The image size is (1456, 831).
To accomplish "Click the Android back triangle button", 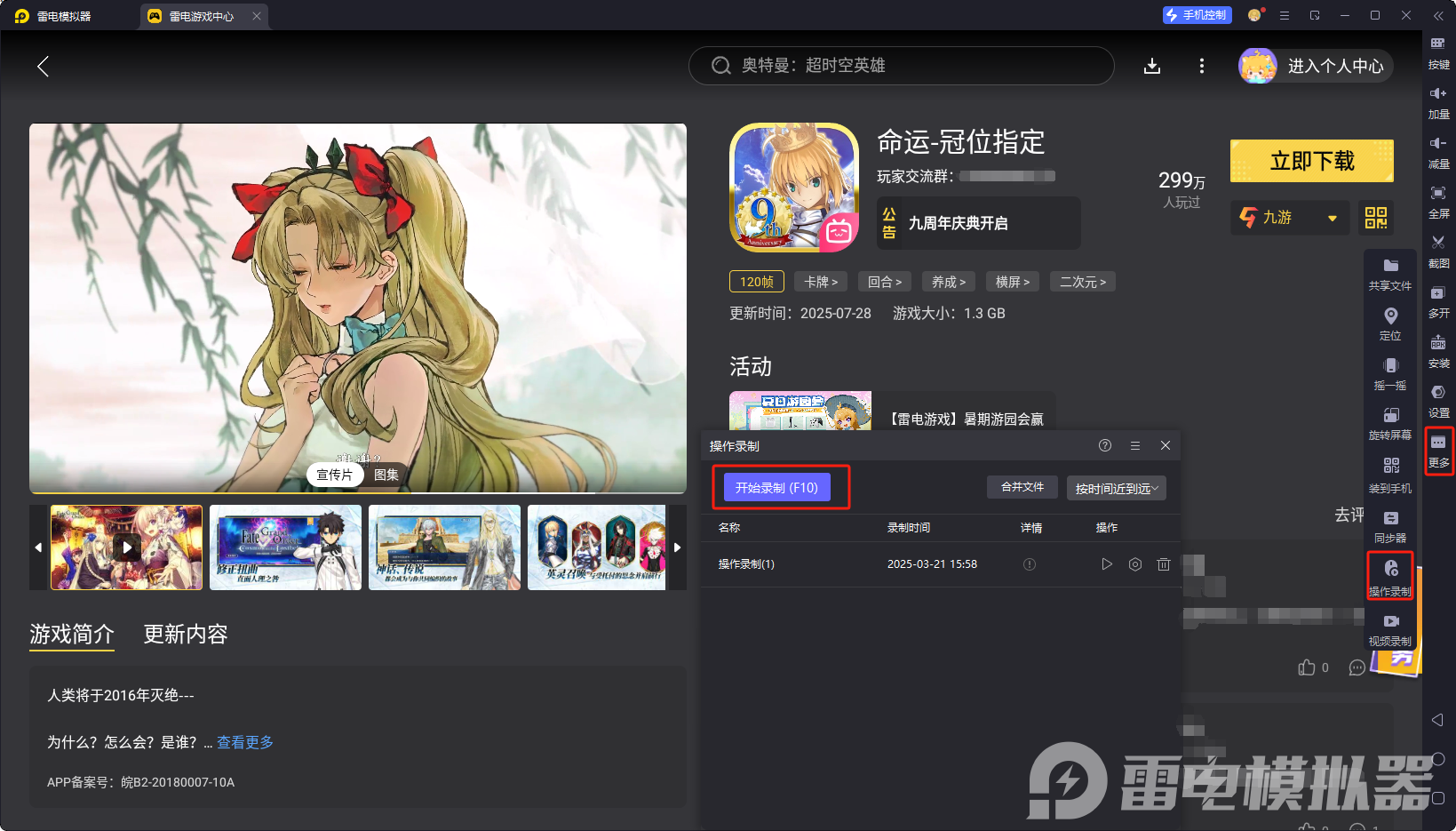I will click(x=1437, y=720).
